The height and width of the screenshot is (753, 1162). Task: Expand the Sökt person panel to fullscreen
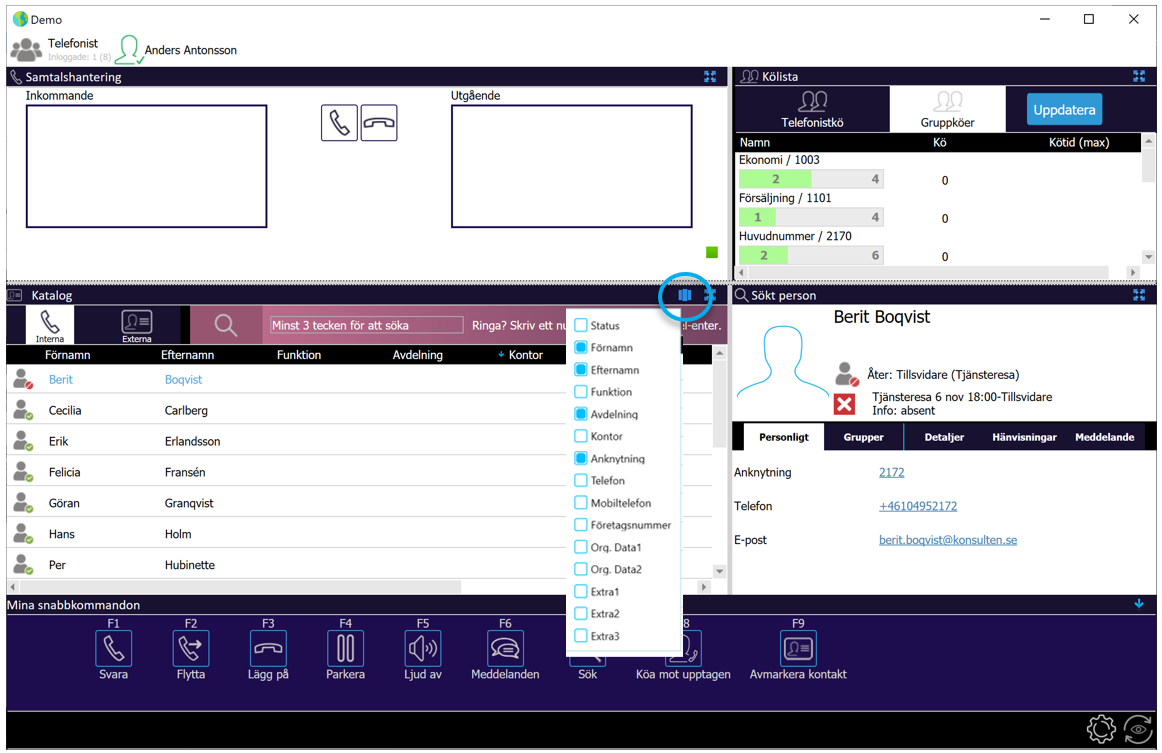(1139, 295)
